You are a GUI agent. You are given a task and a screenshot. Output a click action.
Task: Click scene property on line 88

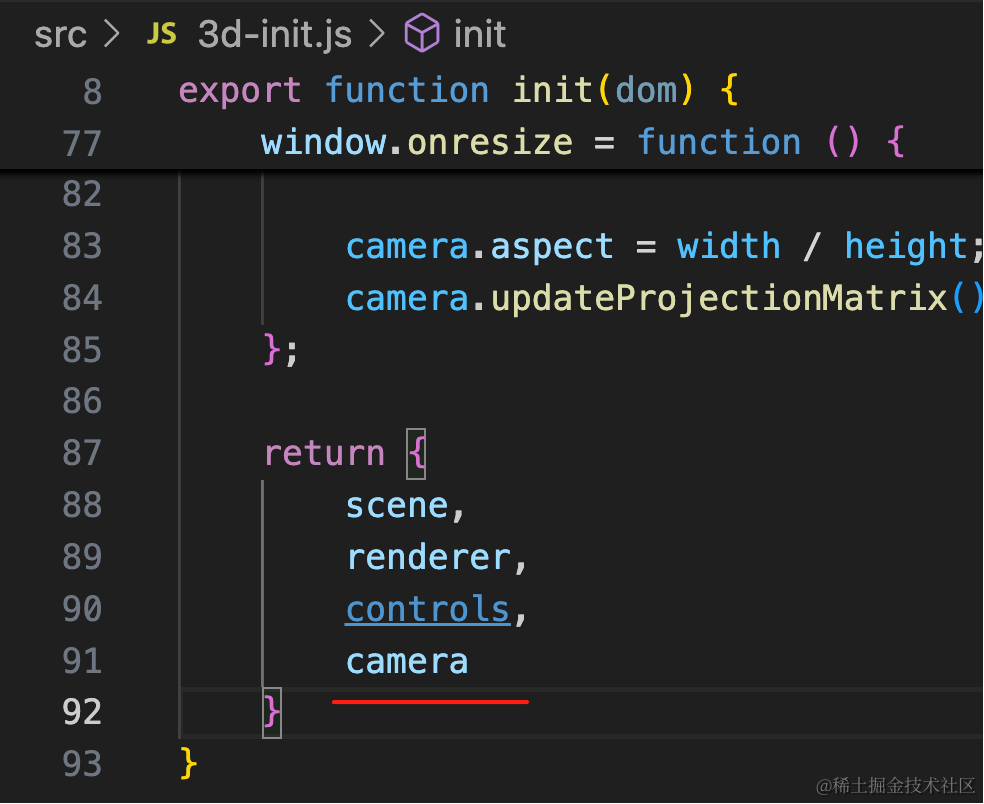coord(397,506)
